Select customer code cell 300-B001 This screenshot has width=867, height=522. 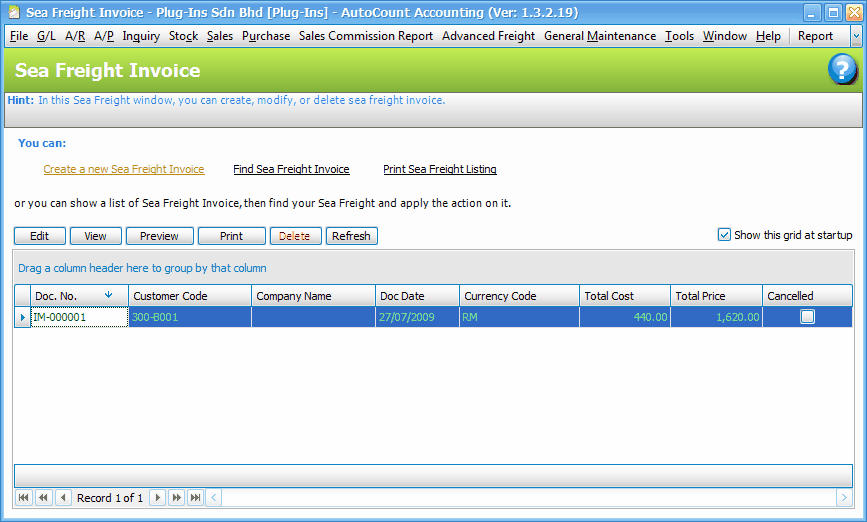pyautogui.click(x=190, y=317)
